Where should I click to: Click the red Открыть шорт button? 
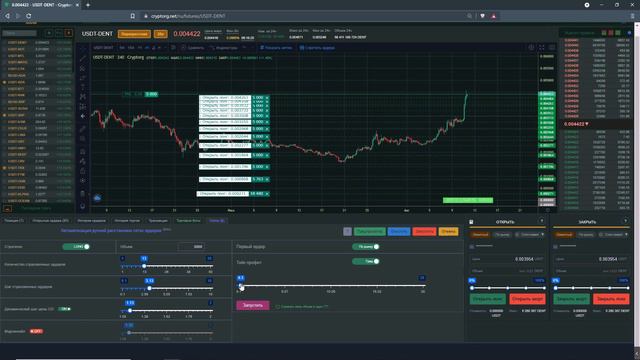click(527, 299)
